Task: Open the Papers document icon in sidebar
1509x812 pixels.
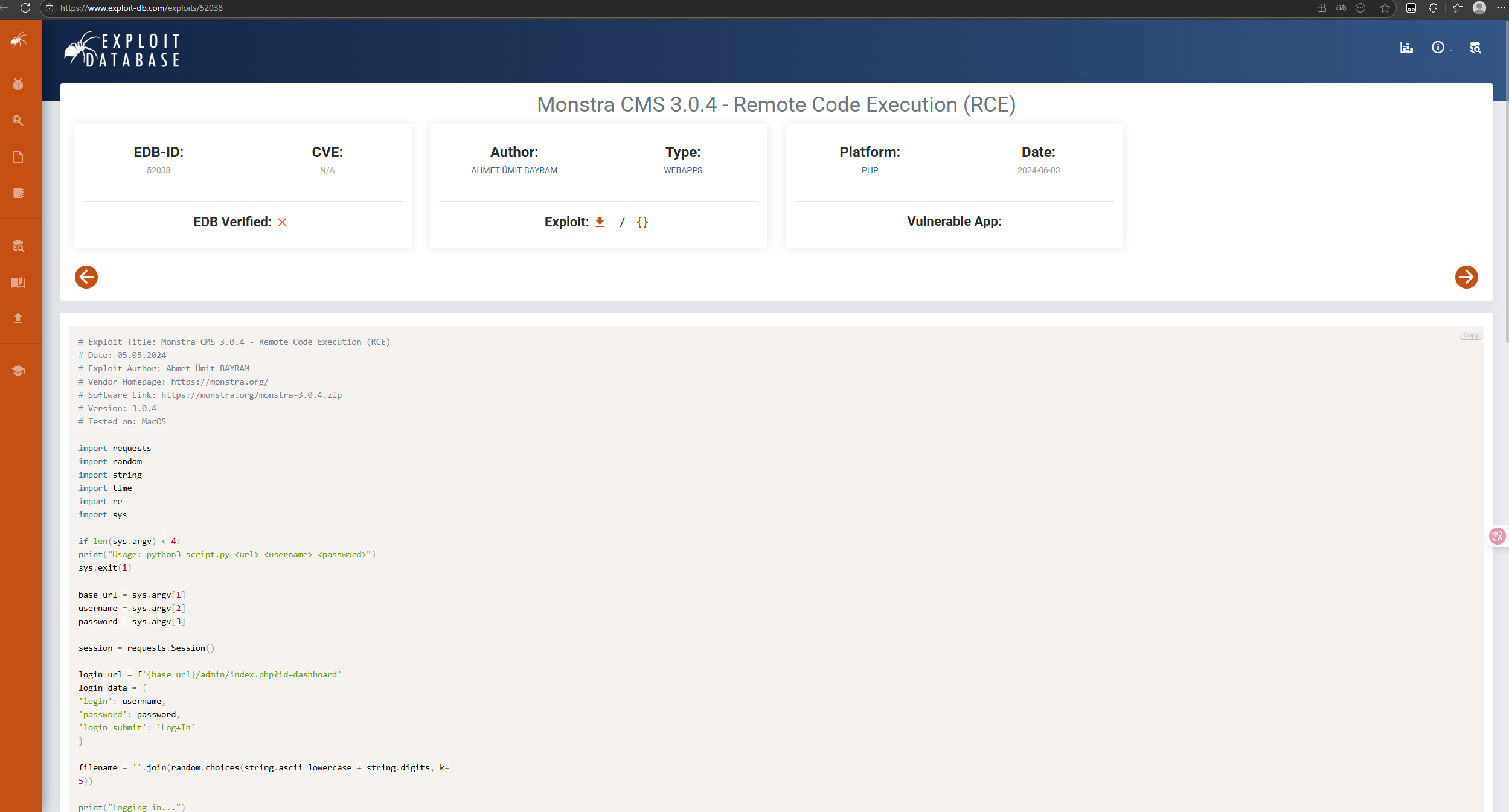Action: tap(18, 157)
